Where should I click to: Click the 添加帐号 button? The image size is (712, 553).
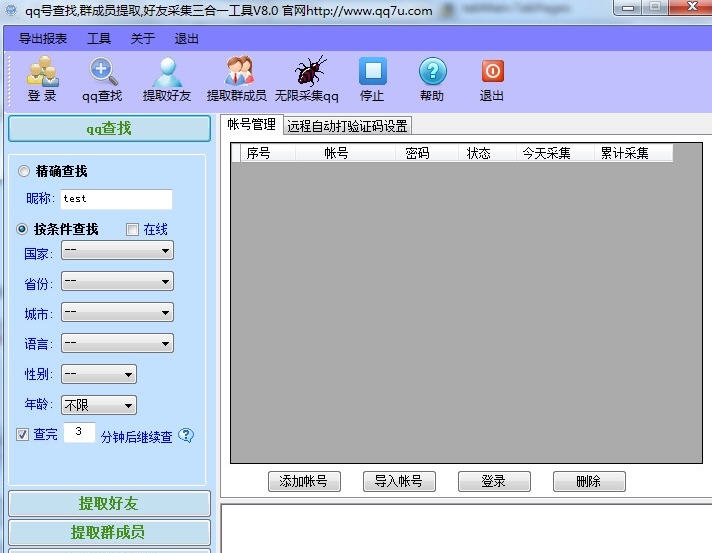[x=304, y=481]
